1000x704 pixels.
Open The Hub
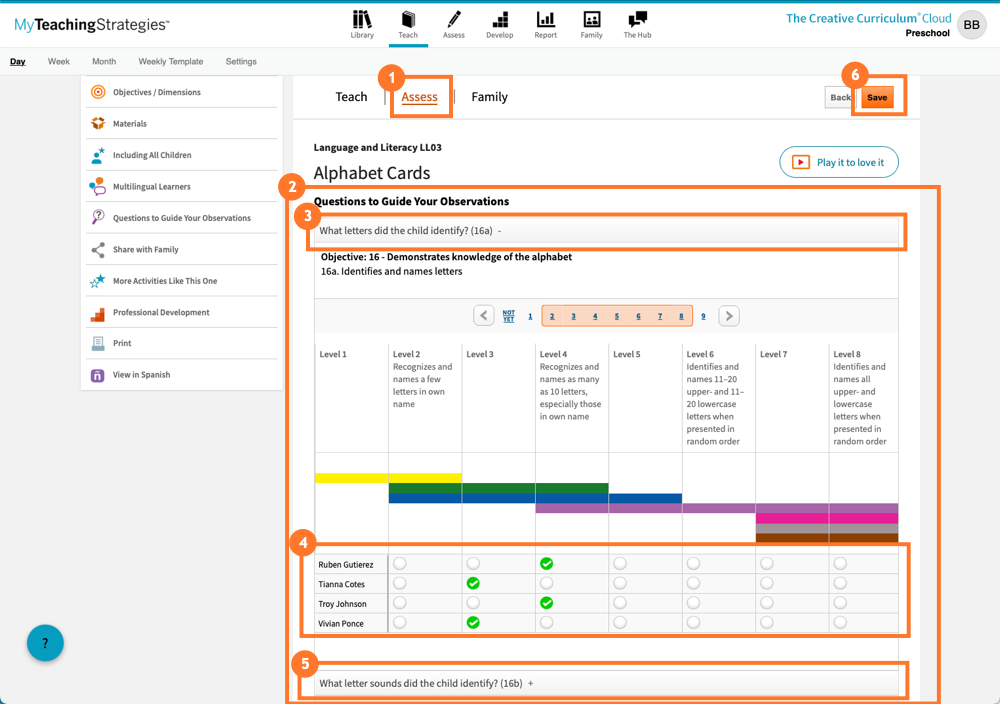point(637,24)
